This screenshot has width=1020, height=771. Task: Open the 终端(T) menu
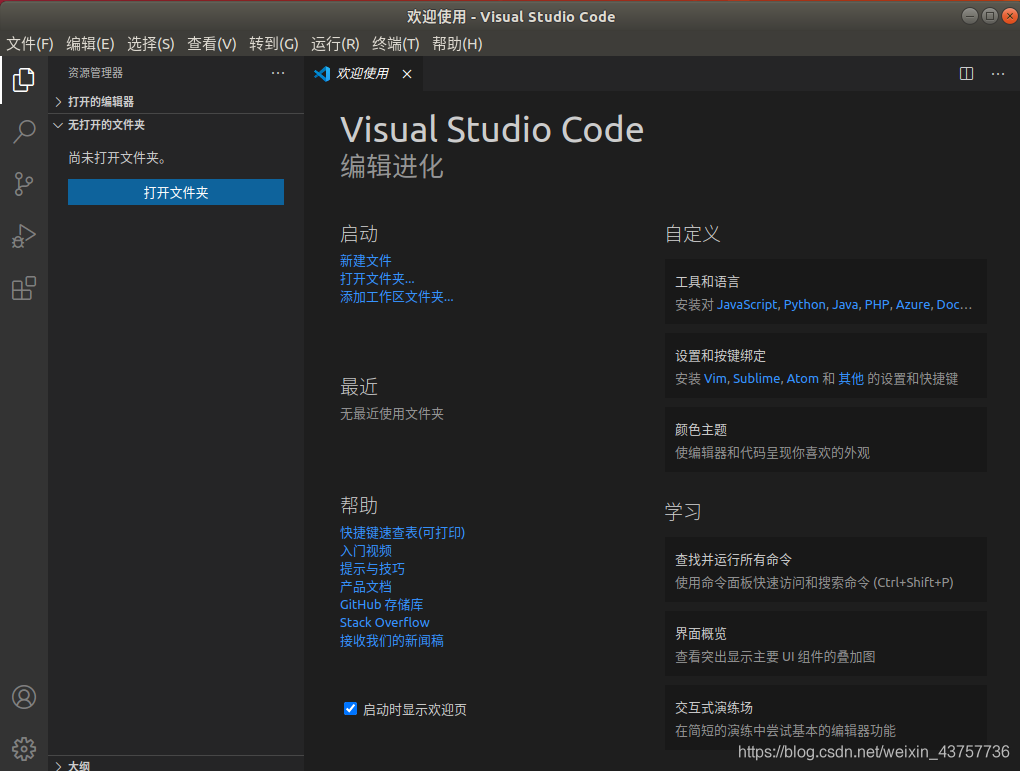pyautogui.click(x=396, y=44)
